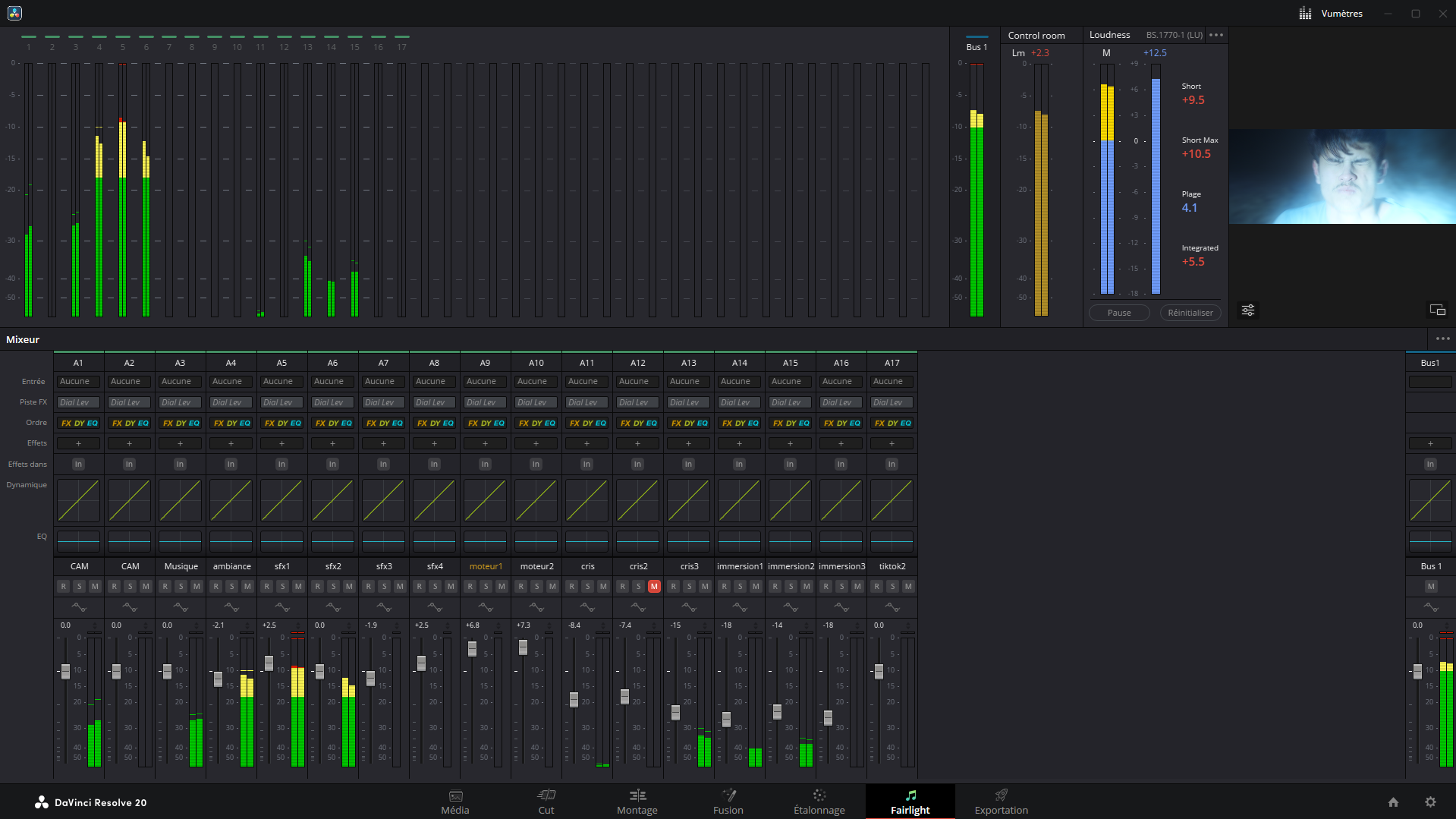
Task: Open the loudness meter settings sliders icon
Action: [1247, 310]
